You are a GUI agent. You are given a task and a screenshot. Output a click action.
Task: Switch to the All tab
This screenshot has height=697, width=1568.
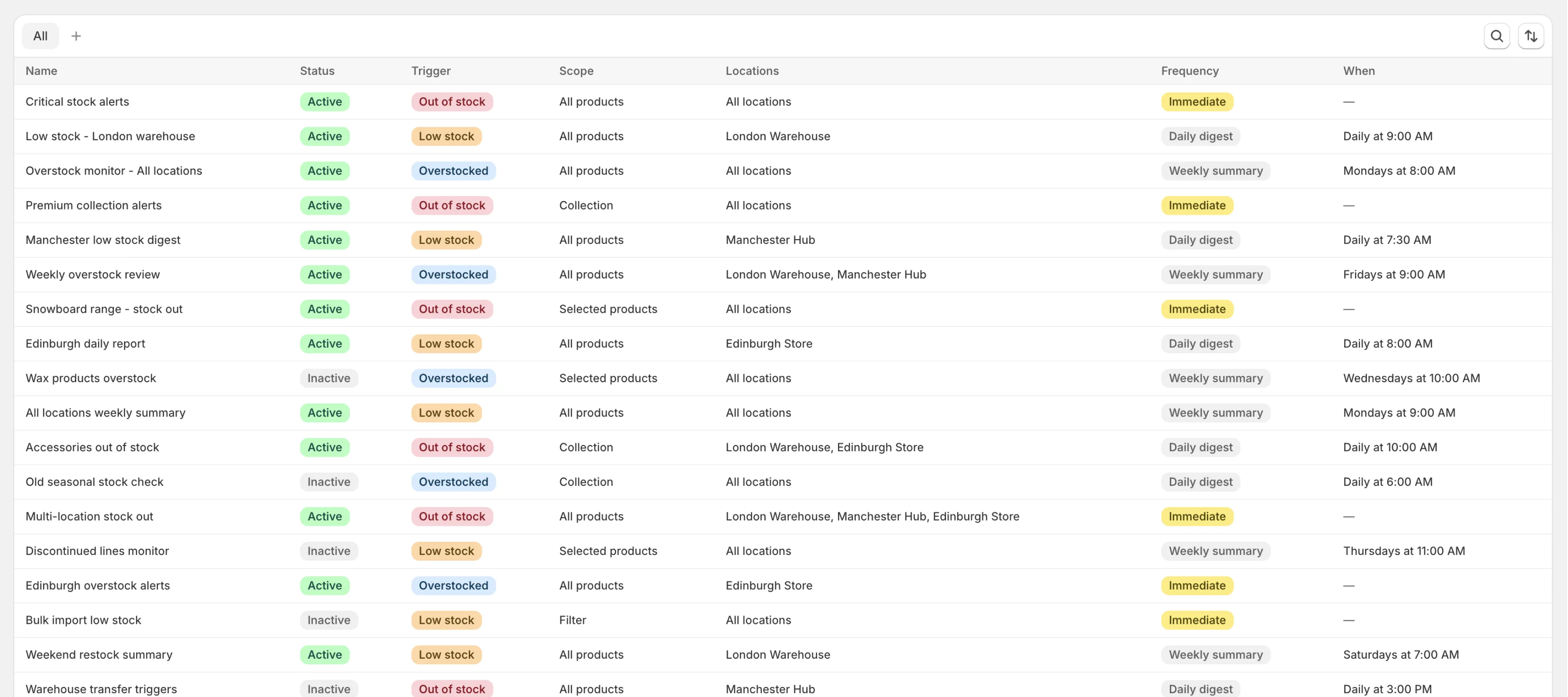coord(40,35)
